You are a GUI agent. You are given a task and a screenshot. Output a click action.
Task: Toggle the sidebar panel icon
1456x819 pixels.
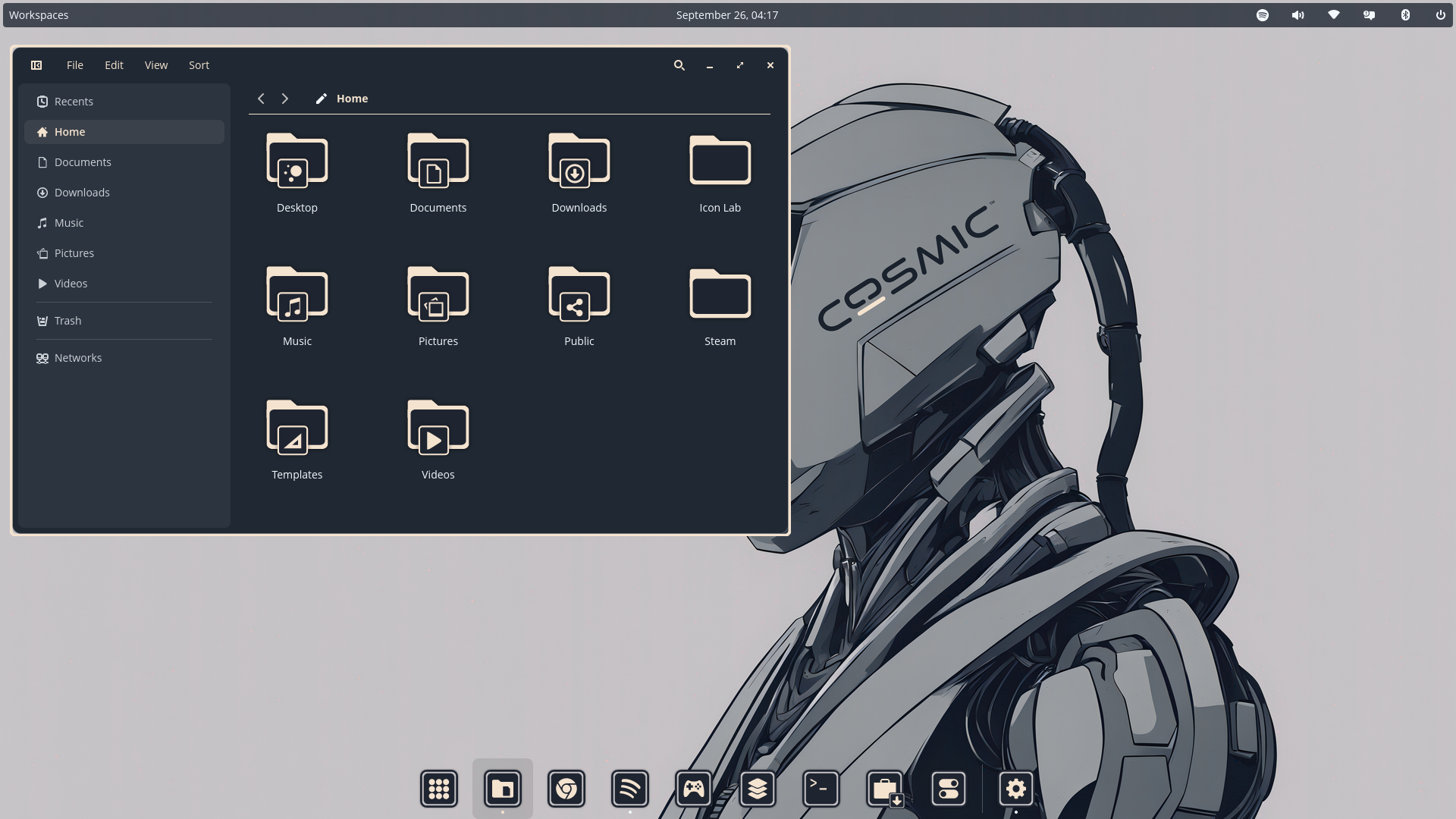tap(36, 65)
